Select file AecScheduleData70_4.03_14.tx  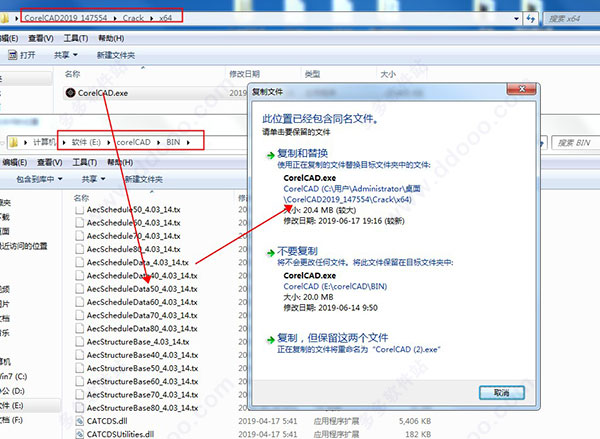pos(142,315)
